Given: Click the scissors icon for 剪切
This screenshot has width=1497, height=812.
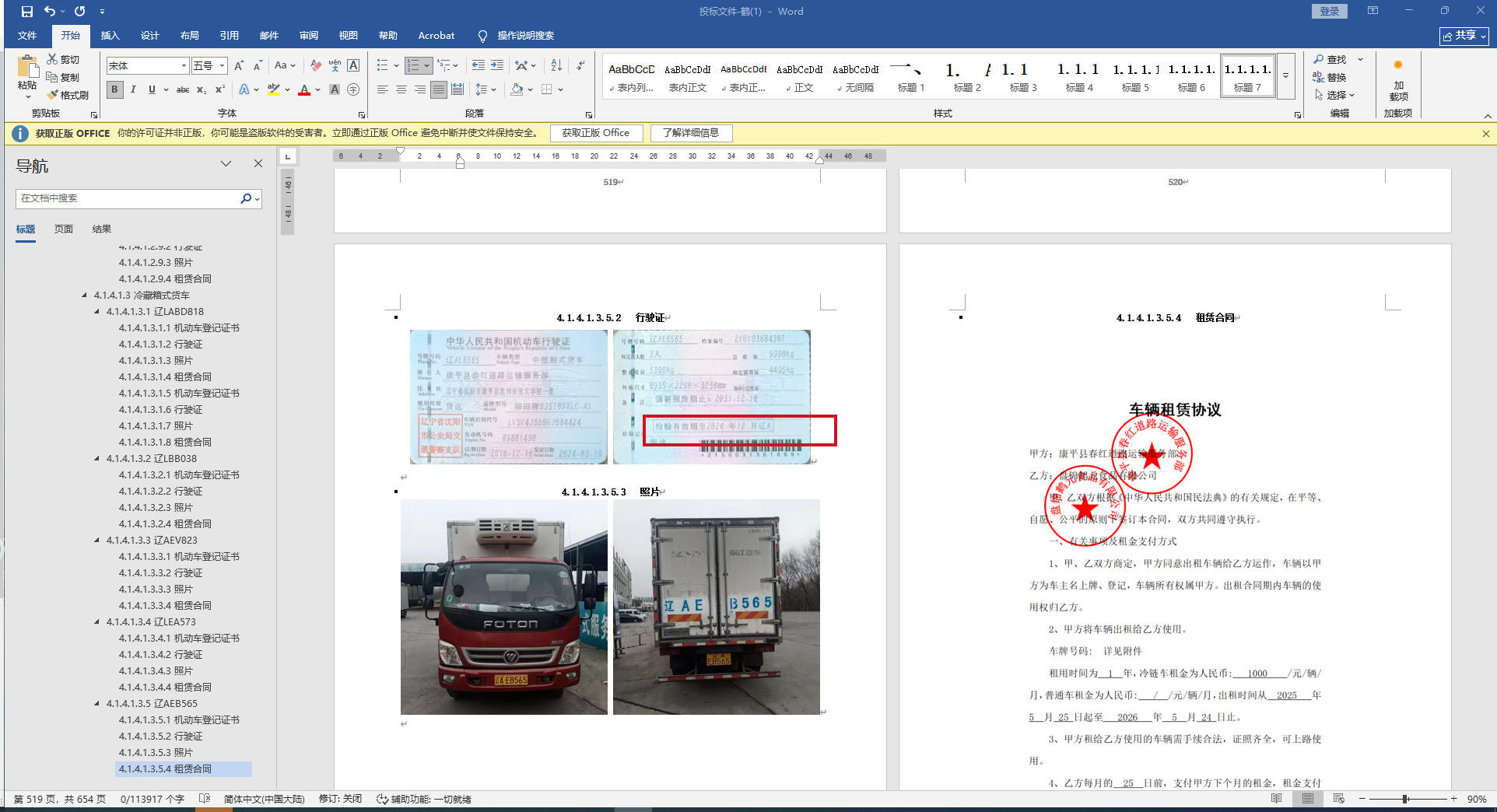Looking at the screenshot, I should click(x=52, y=59).
